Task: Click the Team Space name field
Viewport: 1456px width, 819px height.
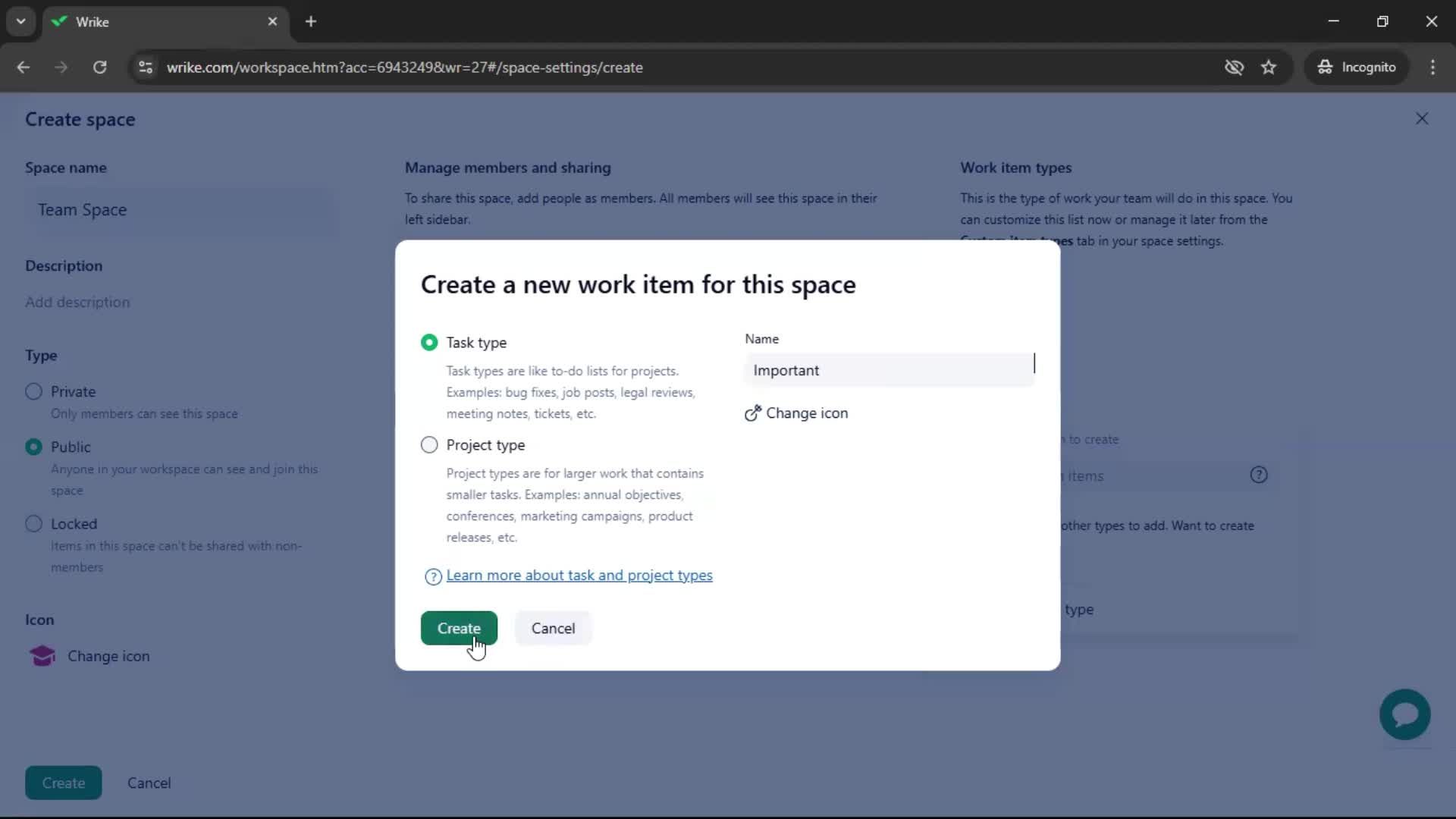Action: coord(178,210)
